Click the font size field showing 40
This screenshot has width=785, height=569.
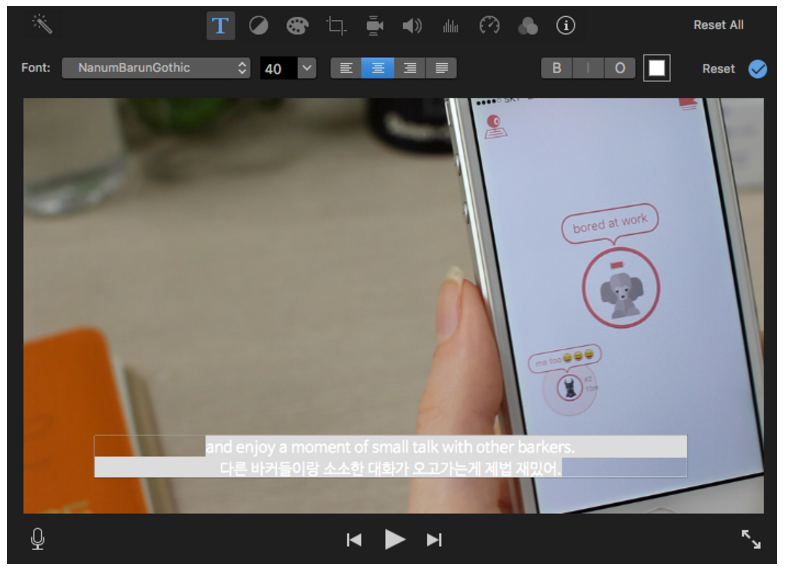click(x=278, y=69)
